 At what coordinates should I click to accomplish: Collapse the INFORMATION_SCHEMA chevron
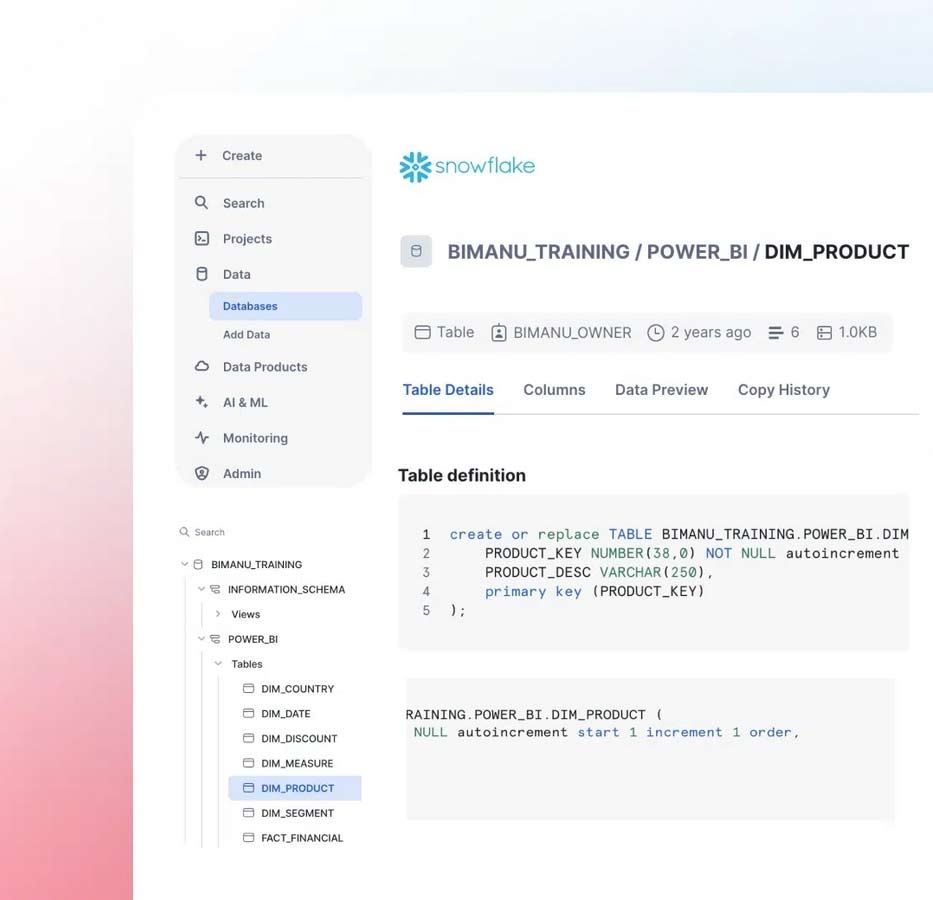(201, 589)
